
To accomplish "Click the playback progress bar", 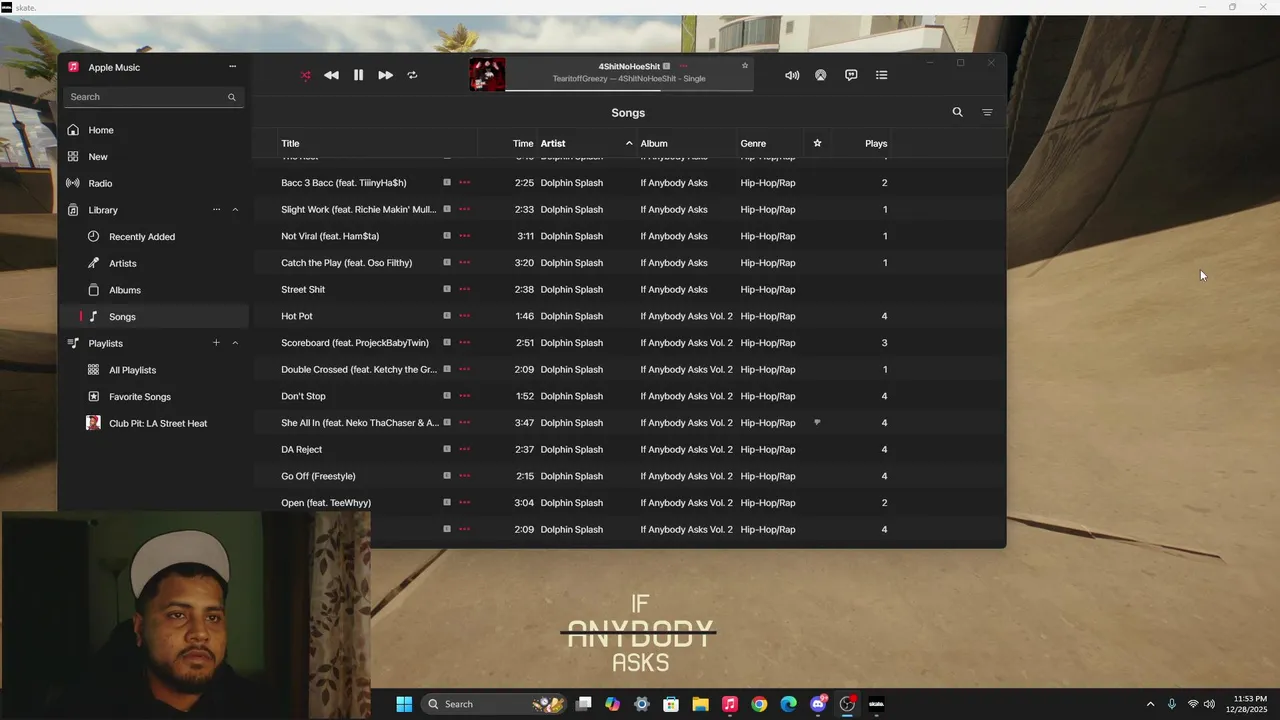I will 629,91.
